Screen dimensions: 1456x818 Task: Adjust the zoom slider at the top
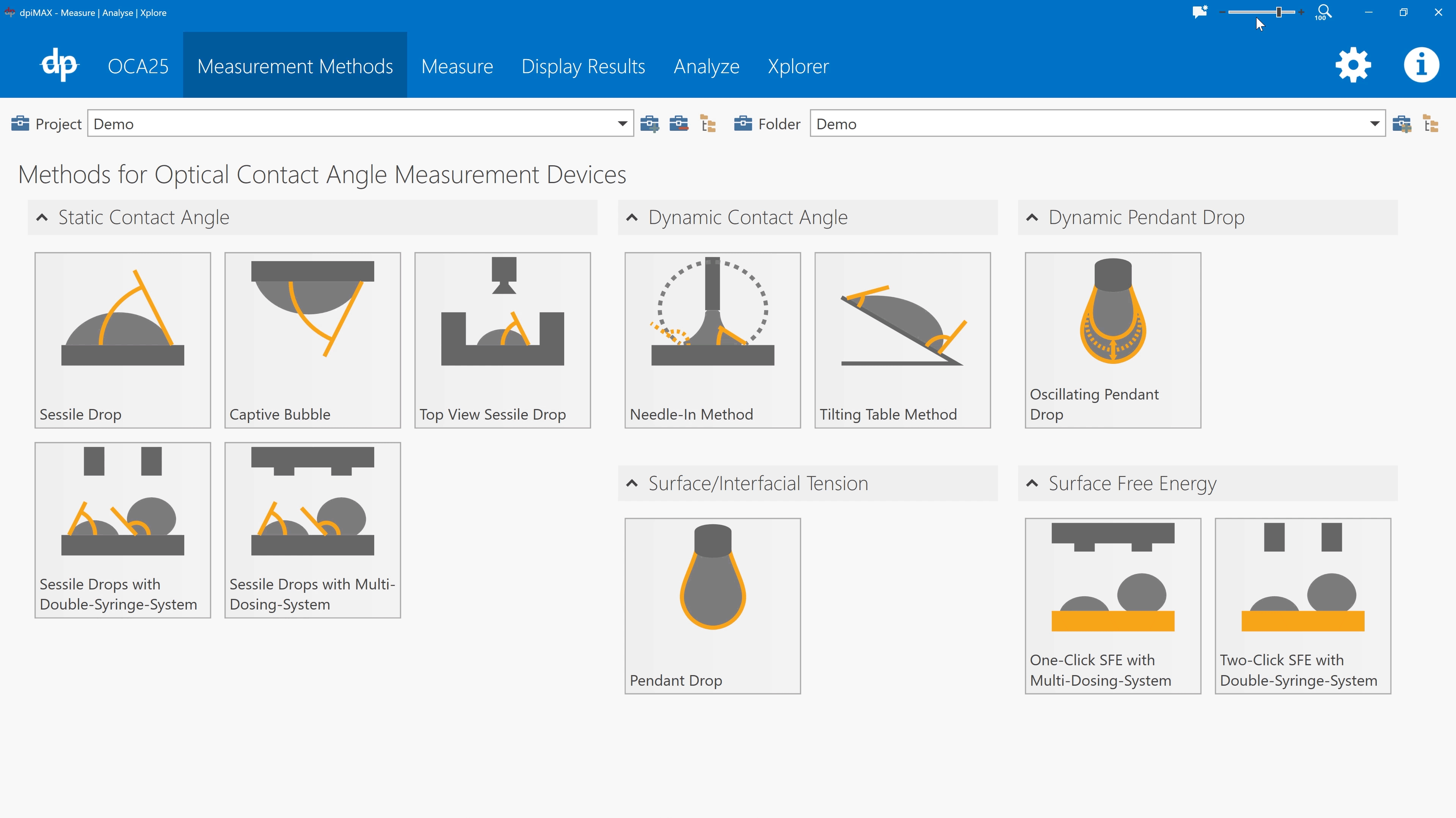[x=1280, y=11]
